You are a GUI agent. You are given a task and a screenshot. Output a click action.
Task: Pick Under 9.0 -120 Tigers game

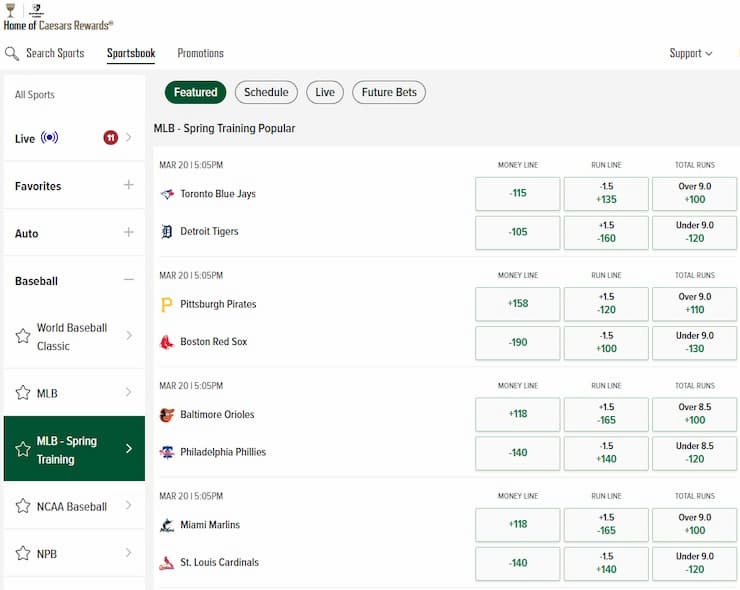click(694, 232)
